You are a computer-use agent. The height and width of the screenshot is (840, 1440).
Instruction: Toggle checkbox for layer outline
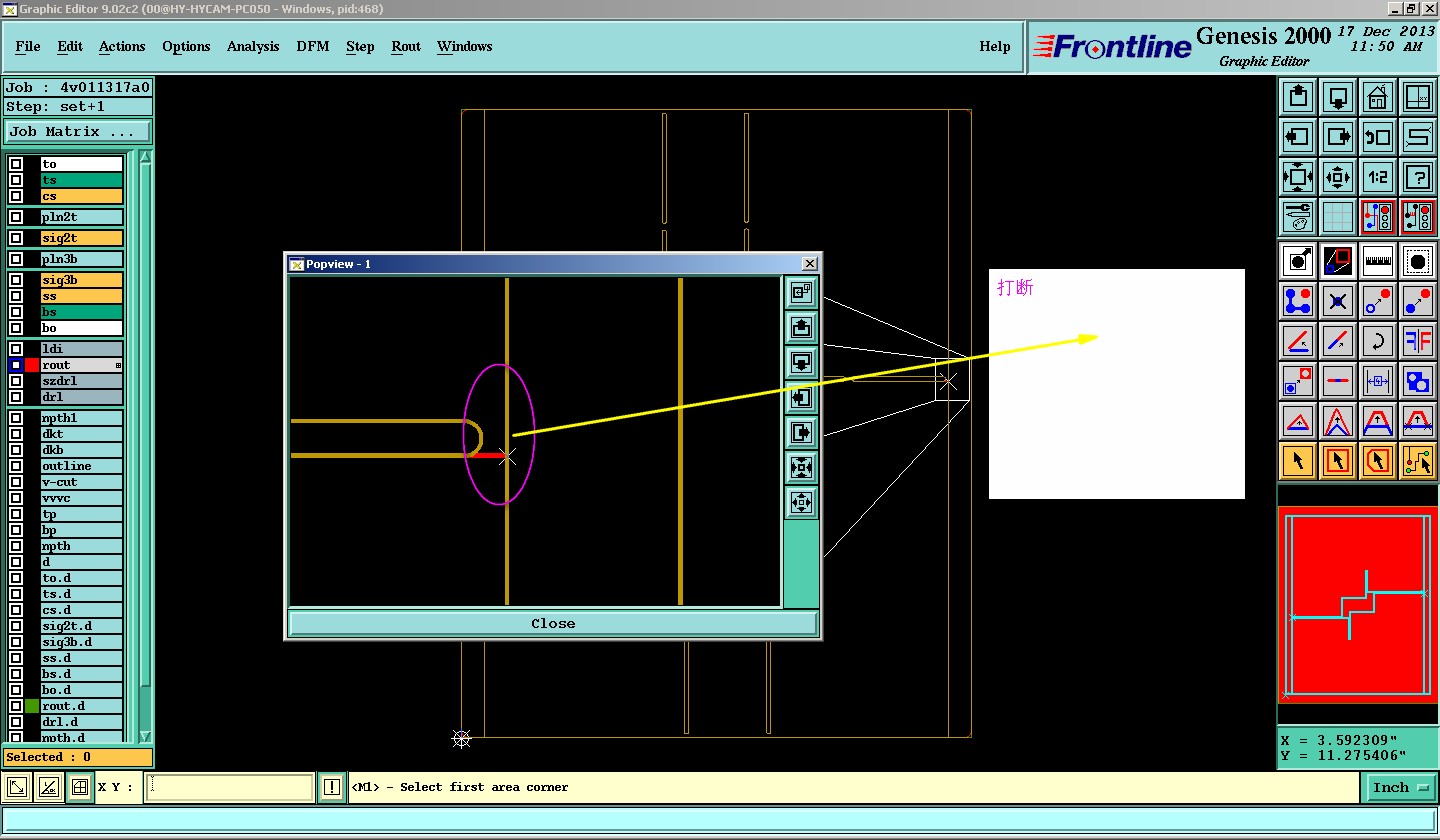pyautogui.click(x=16, y=466)
